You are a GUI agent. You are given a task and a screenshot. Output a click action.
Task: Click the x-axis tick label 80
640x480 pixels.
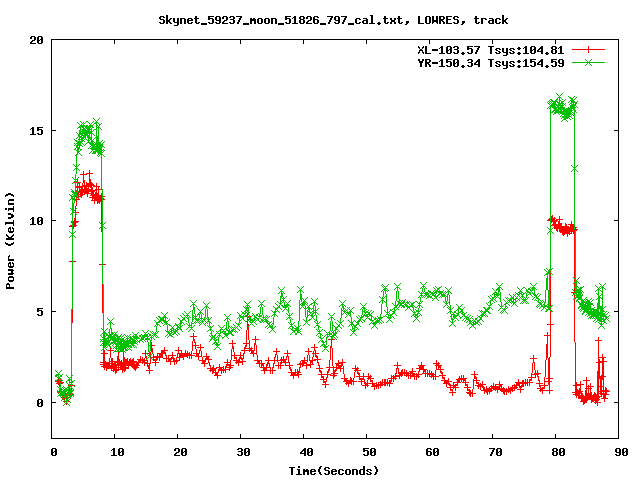point(558,452)
